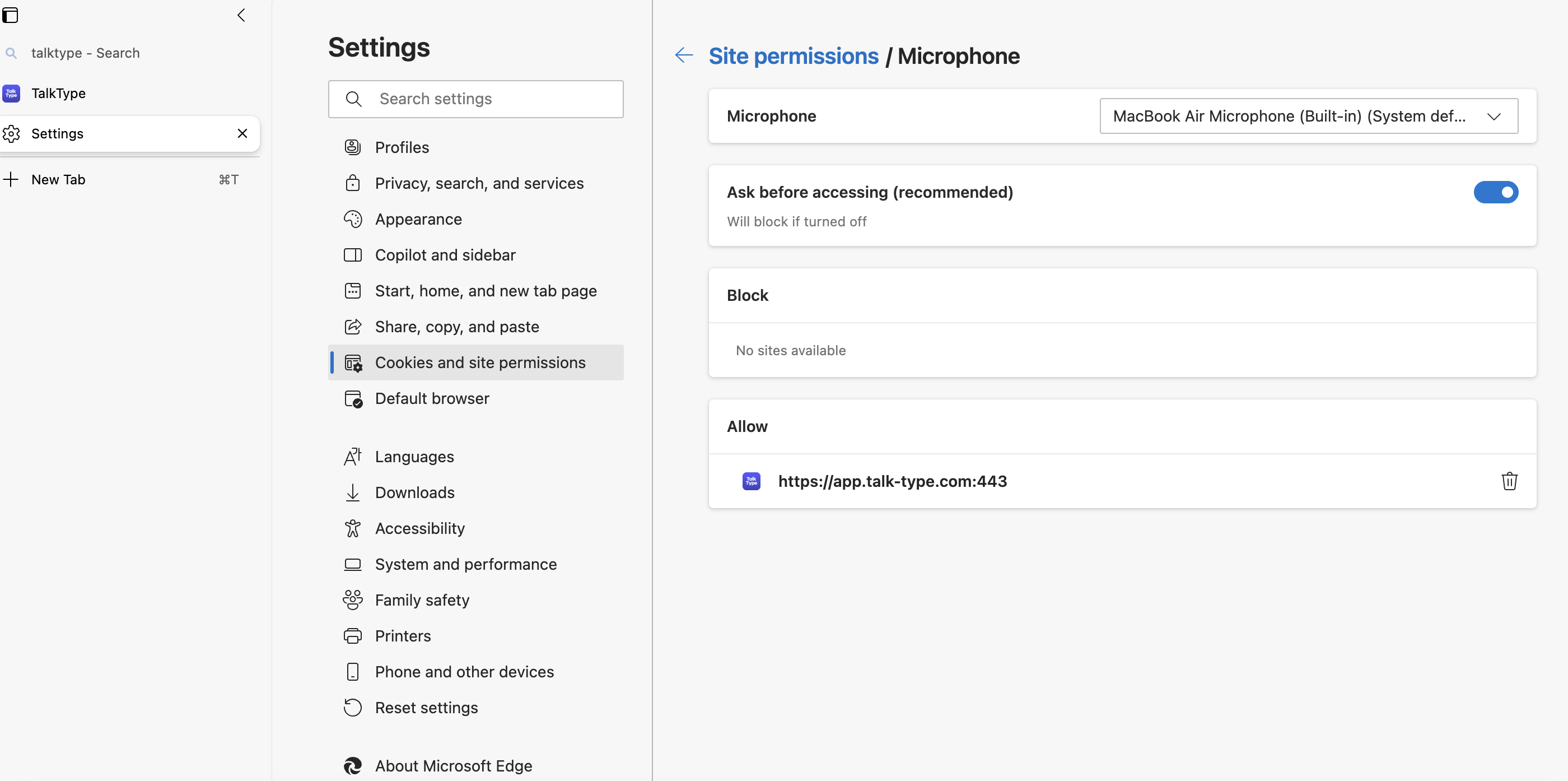Click the Reset settings icon
This screenshot has height=781, width=1568.
coord(353,707)
